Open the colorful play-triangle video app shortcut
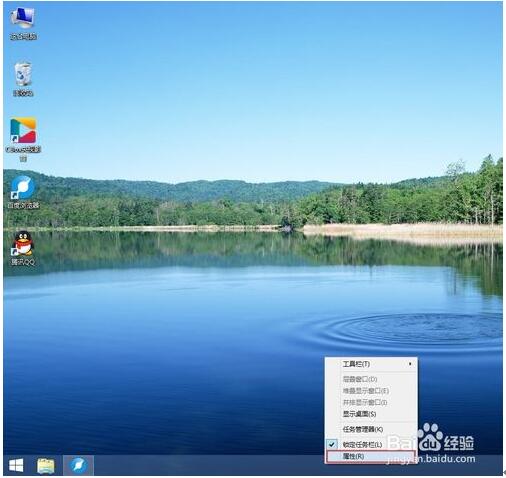 pos(23,138)
